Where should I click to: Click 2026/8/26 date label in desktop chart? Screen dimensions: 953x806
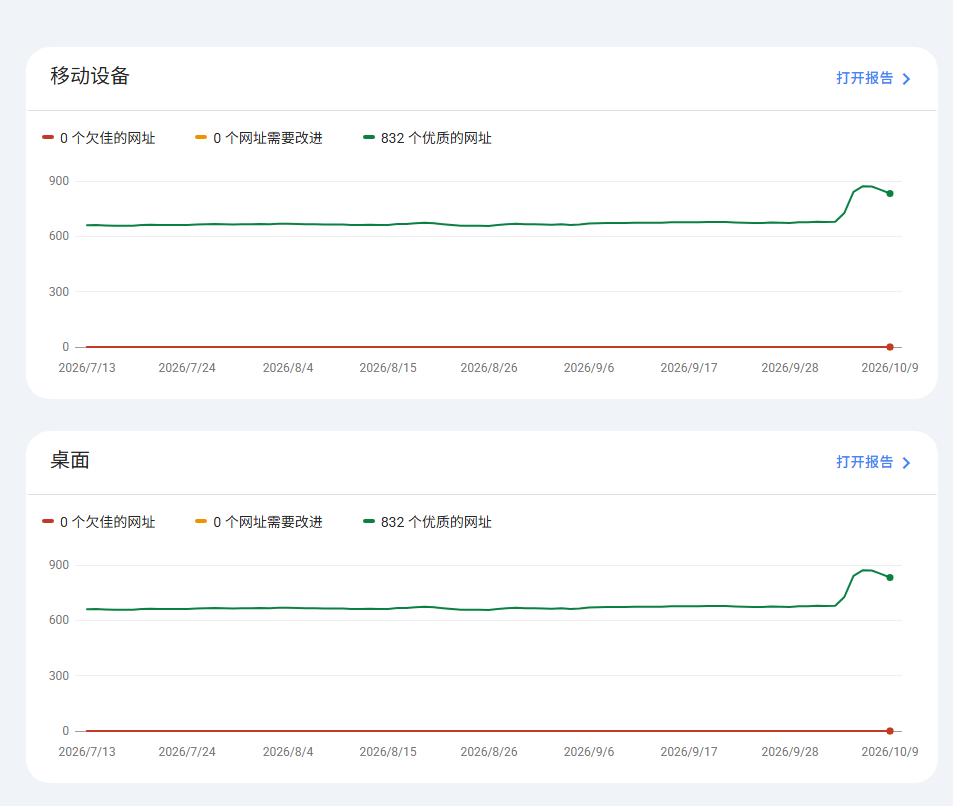click(489, 752)
